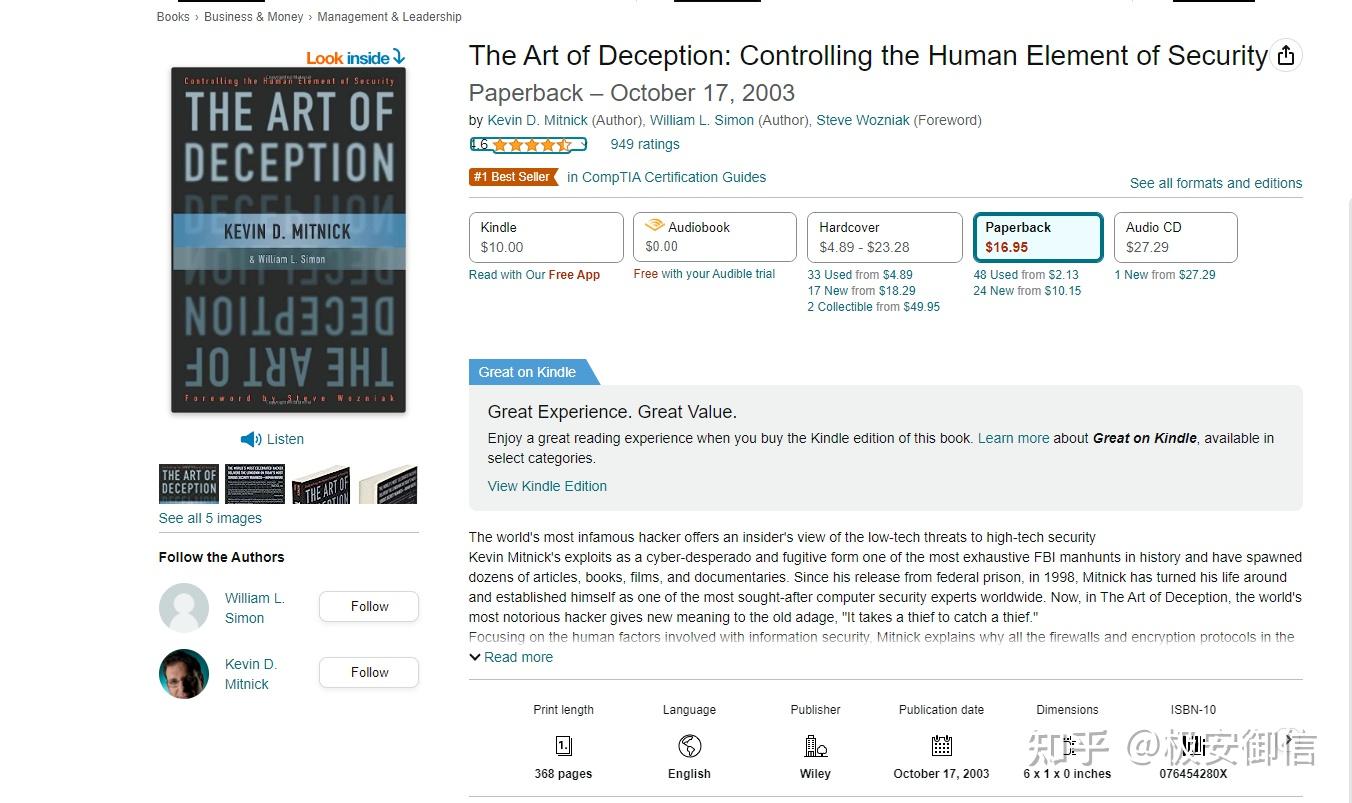Click the Listen speaker icon
This screenshot has height=803, width=1352.
[251, 439]
